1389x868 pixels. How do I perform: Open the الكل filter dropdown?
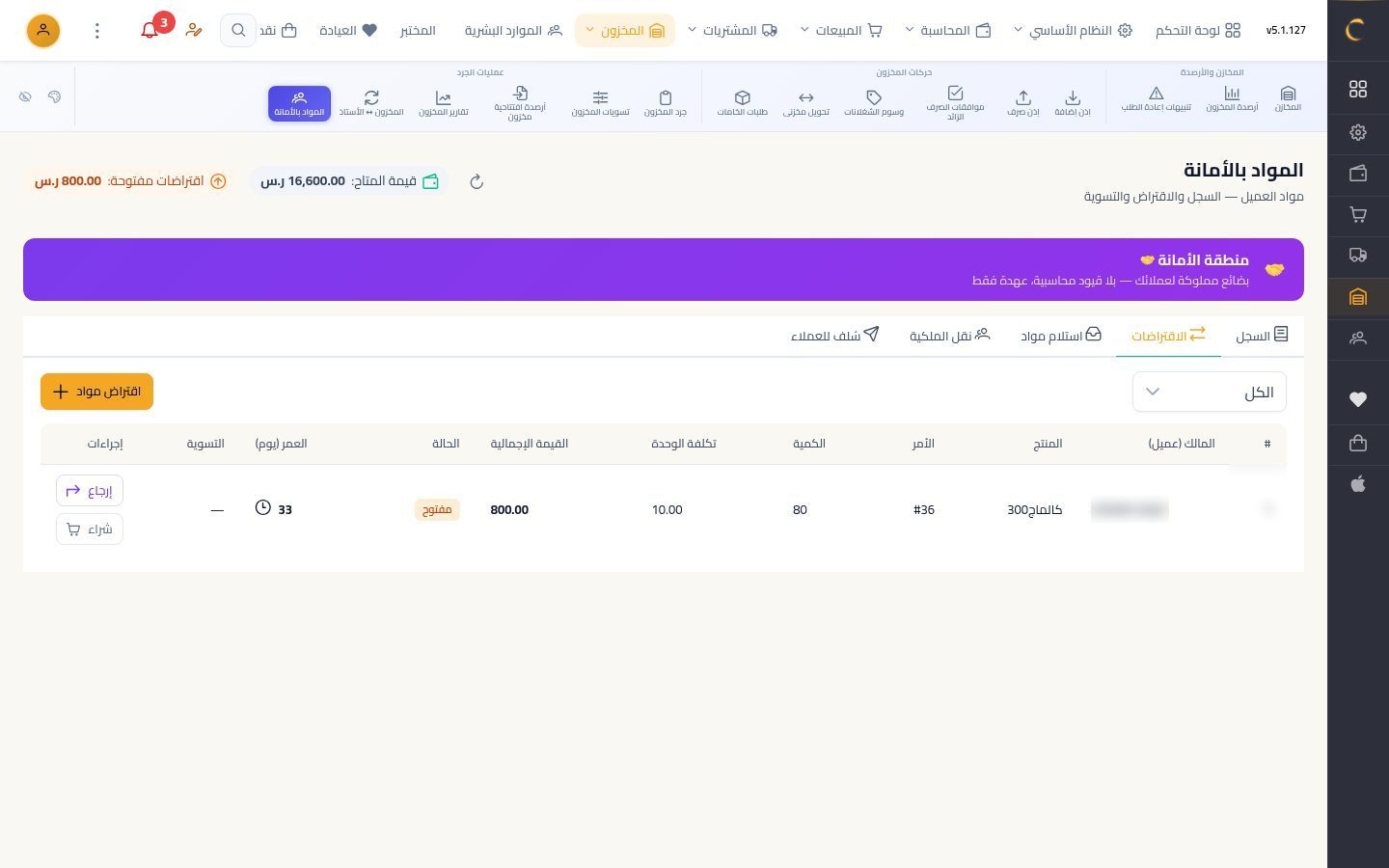coord(1210,392)
